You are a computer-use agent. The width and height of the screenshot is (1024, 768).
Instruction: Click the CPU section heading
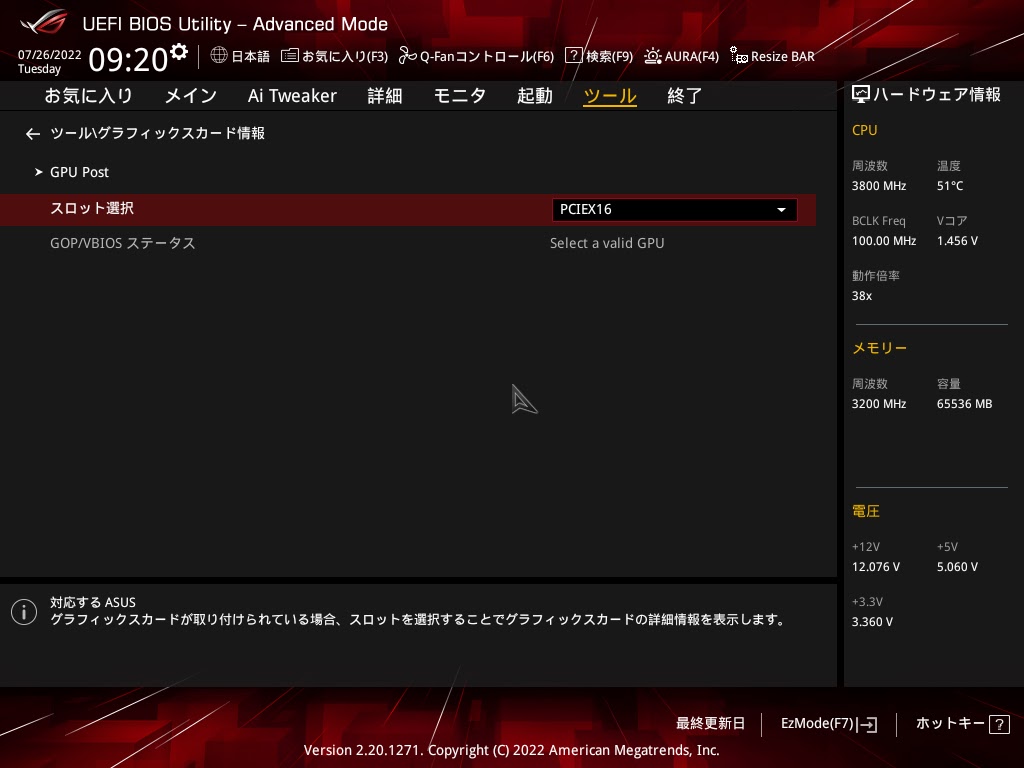click(864, 131)
